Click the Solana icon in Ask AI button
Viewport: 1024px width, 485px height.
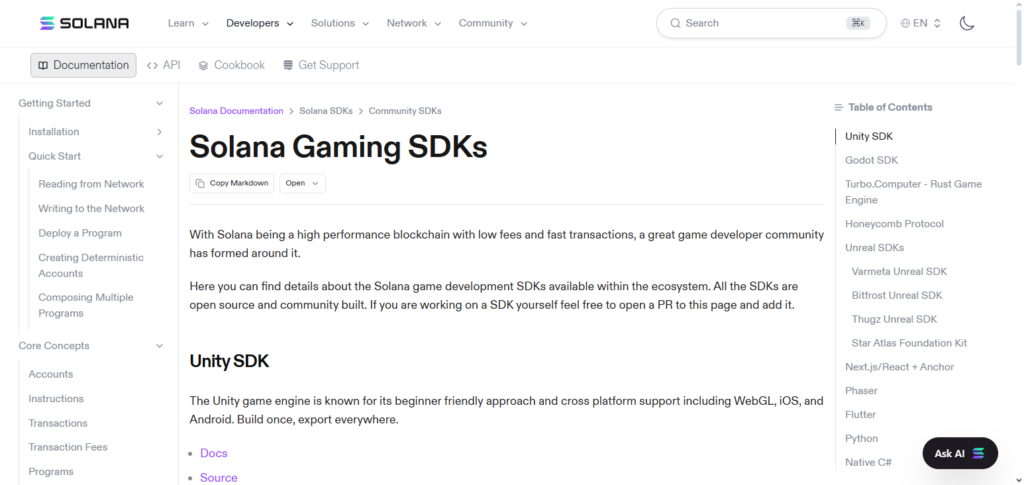tap(978, 453)
